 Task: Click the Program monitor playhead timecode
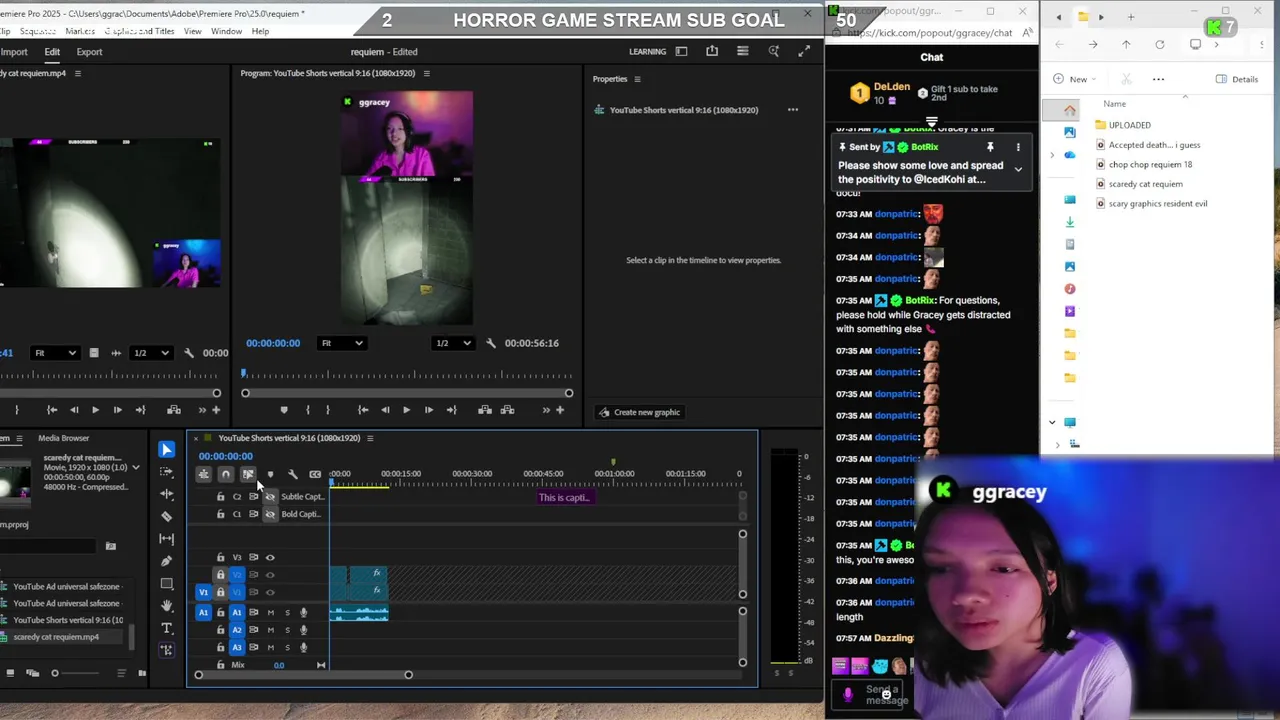point(273,343)
